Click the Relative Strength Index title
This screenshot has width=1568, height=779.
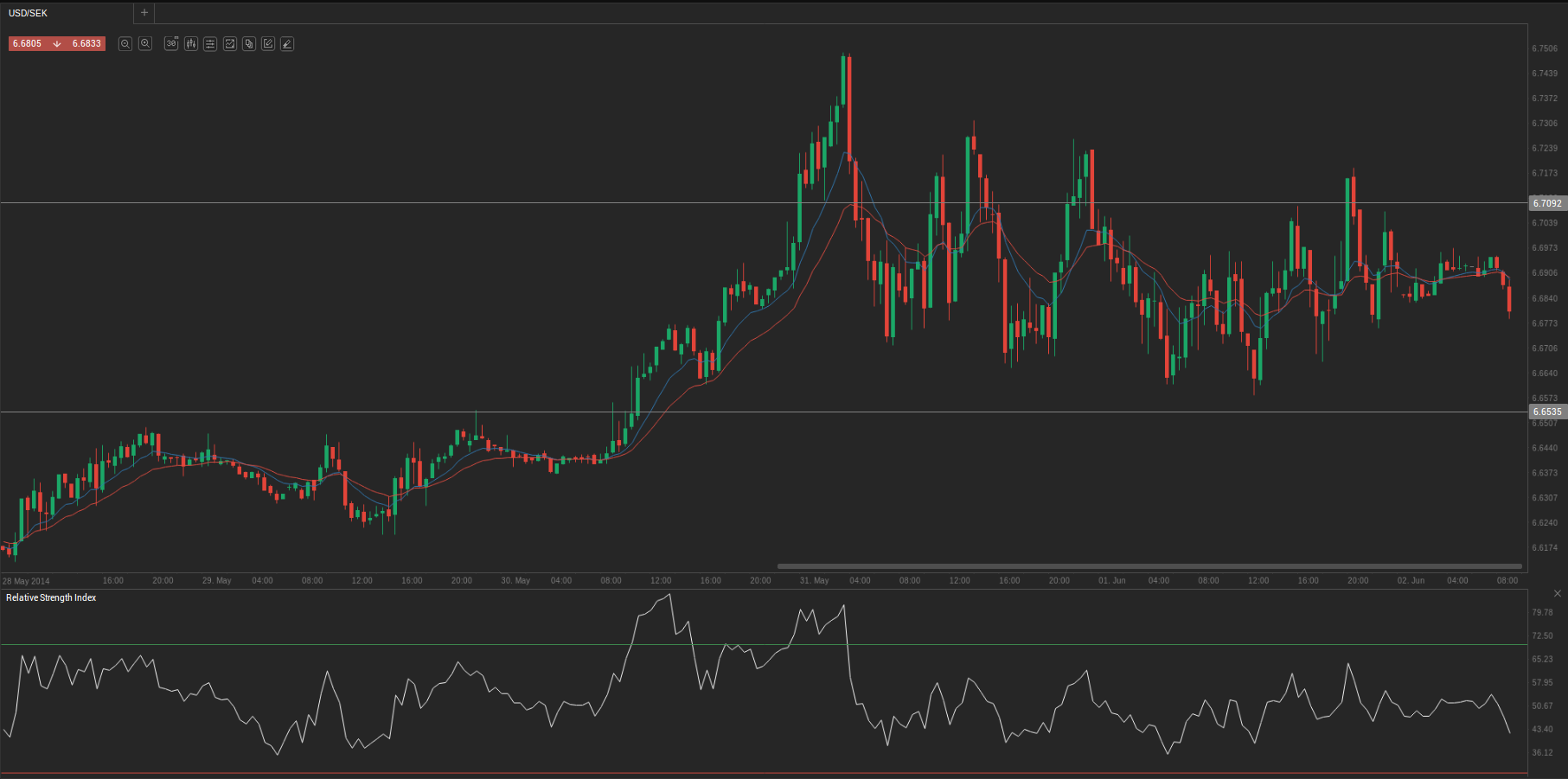point(51,597)
